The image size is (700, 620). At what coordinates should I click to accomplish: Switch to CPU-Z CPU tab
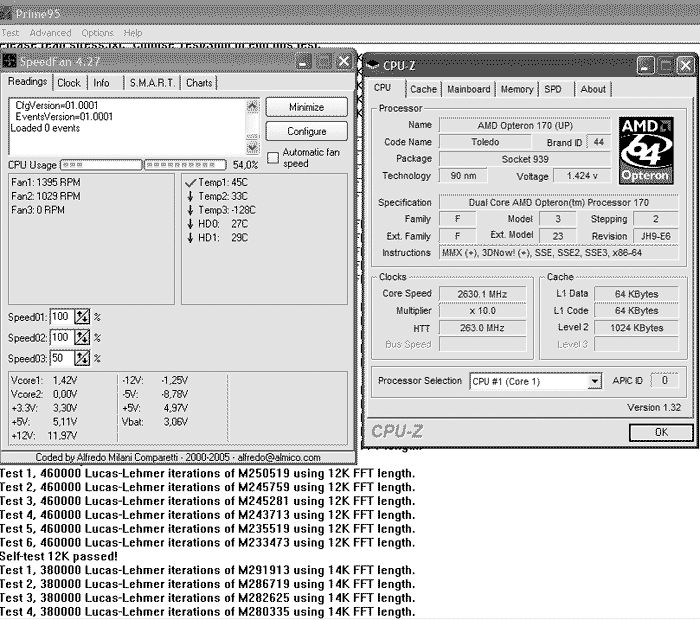pyautogui.click(x=383, y=87)
